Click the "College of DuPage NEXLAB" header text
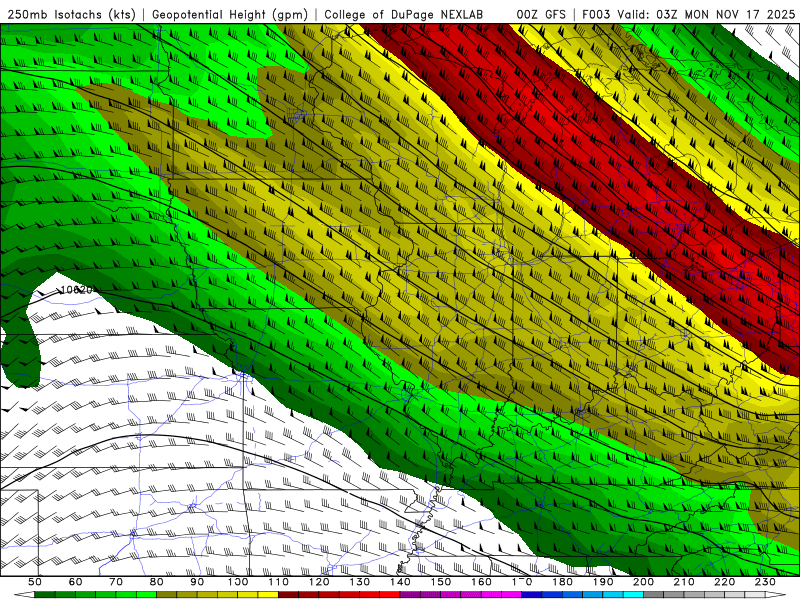This screenshot has width=800, height=600. [404, 14]
